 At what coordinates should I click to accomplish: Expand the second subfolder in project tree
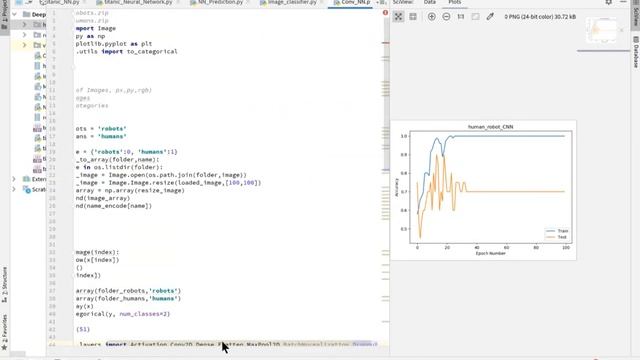point(24,35)
